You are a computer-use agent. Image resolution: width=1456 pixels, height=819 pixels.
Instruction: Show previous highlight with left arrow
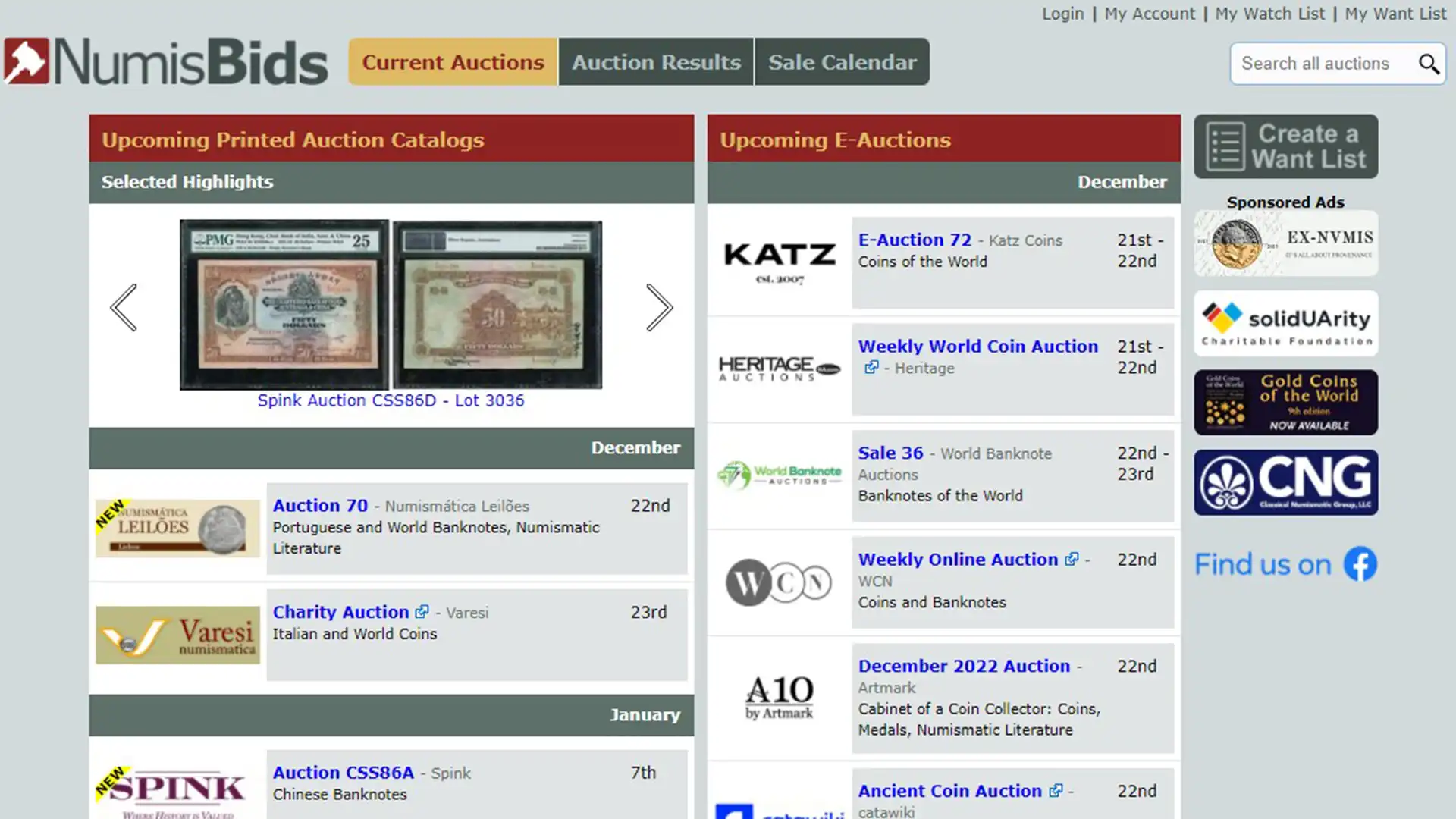124,307
